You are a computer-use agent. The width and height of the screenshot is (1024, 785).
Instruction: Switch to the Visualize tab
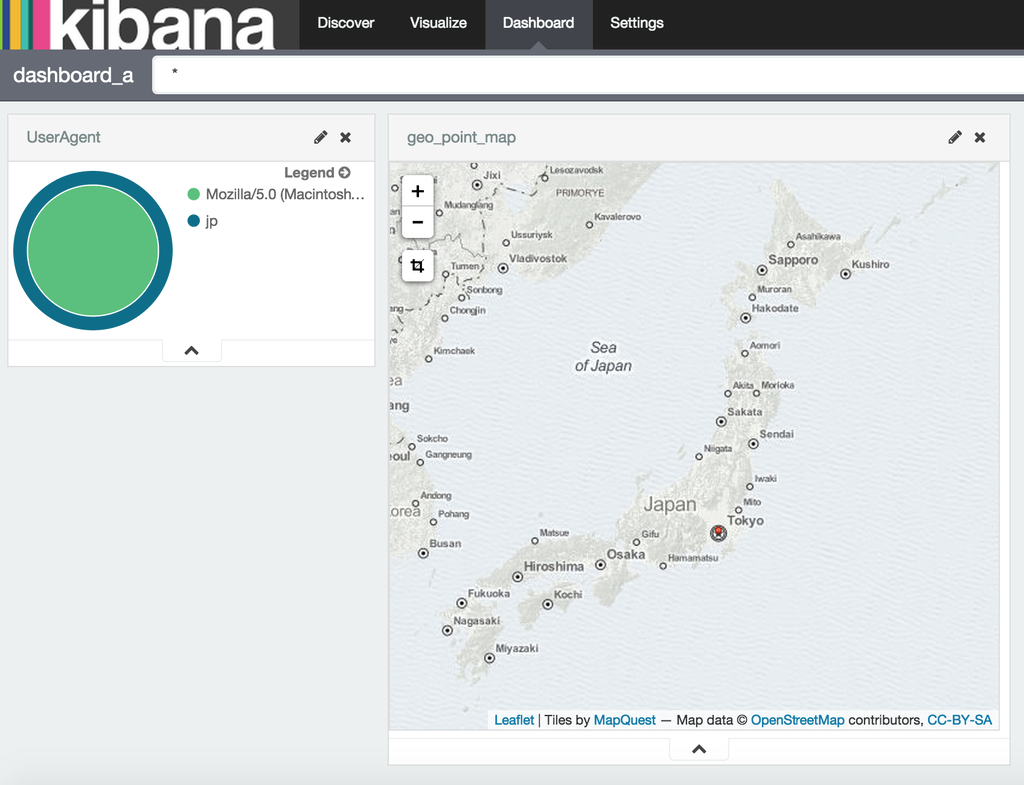pos(437,21)
